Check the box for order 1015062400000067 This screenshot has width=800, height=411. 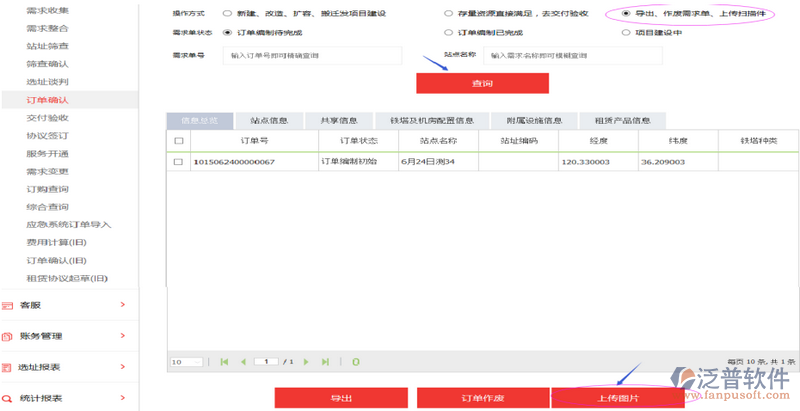click(178, 161)
